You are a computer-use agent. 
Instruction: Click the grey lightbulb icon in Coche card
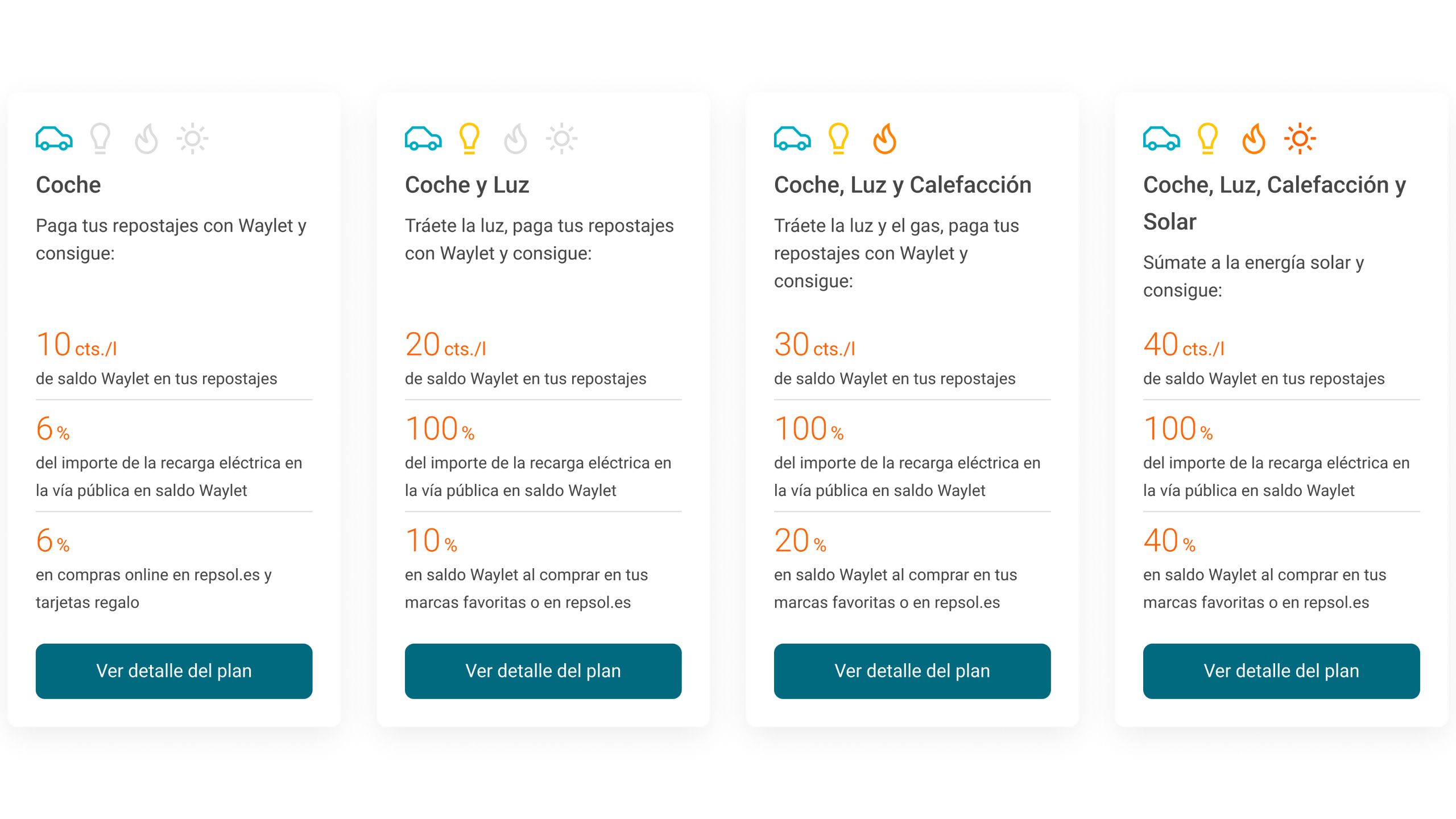[x=100, y=138]
